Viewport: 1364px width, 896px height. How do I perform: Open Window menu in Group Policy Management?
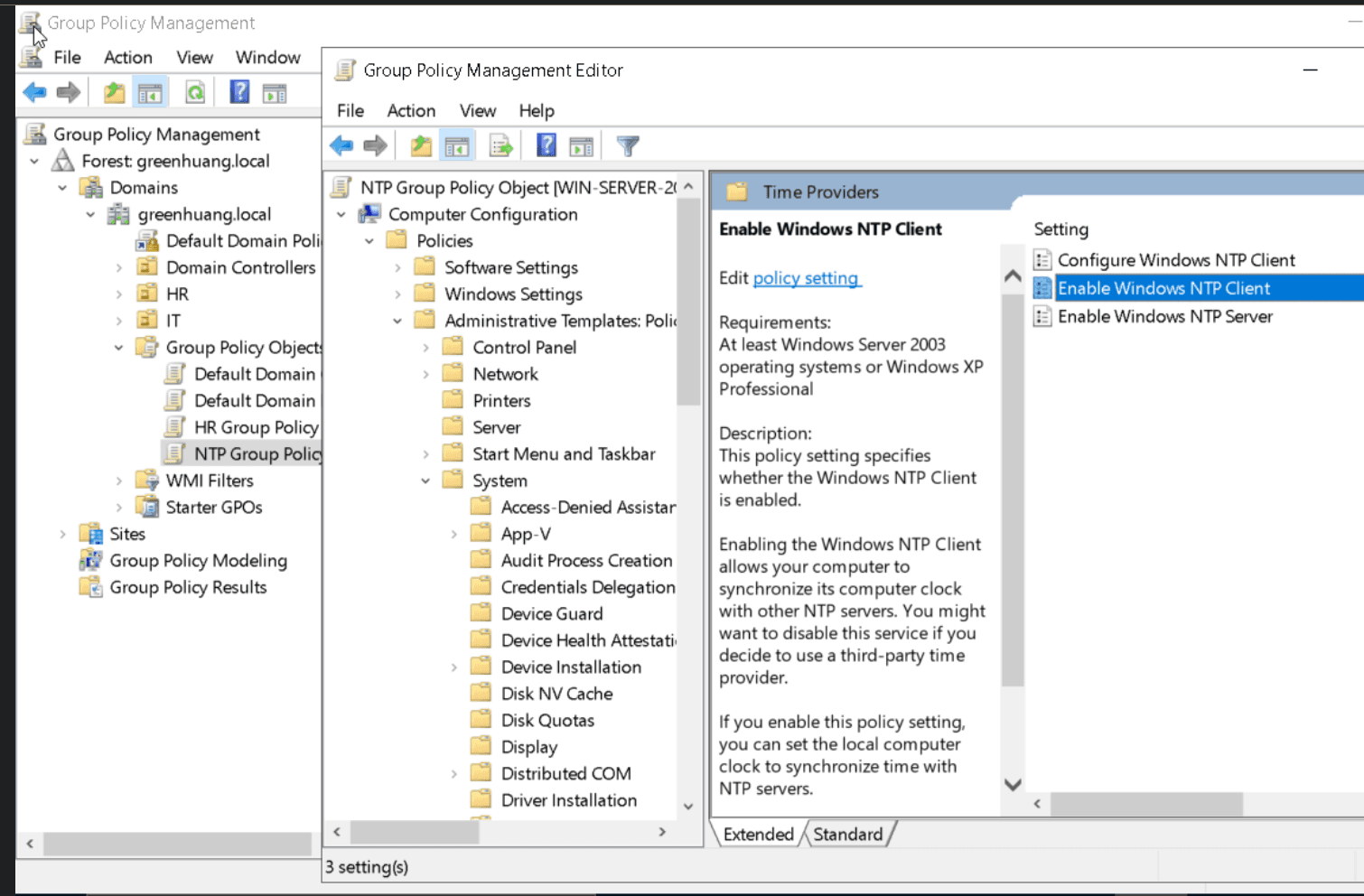268,57
